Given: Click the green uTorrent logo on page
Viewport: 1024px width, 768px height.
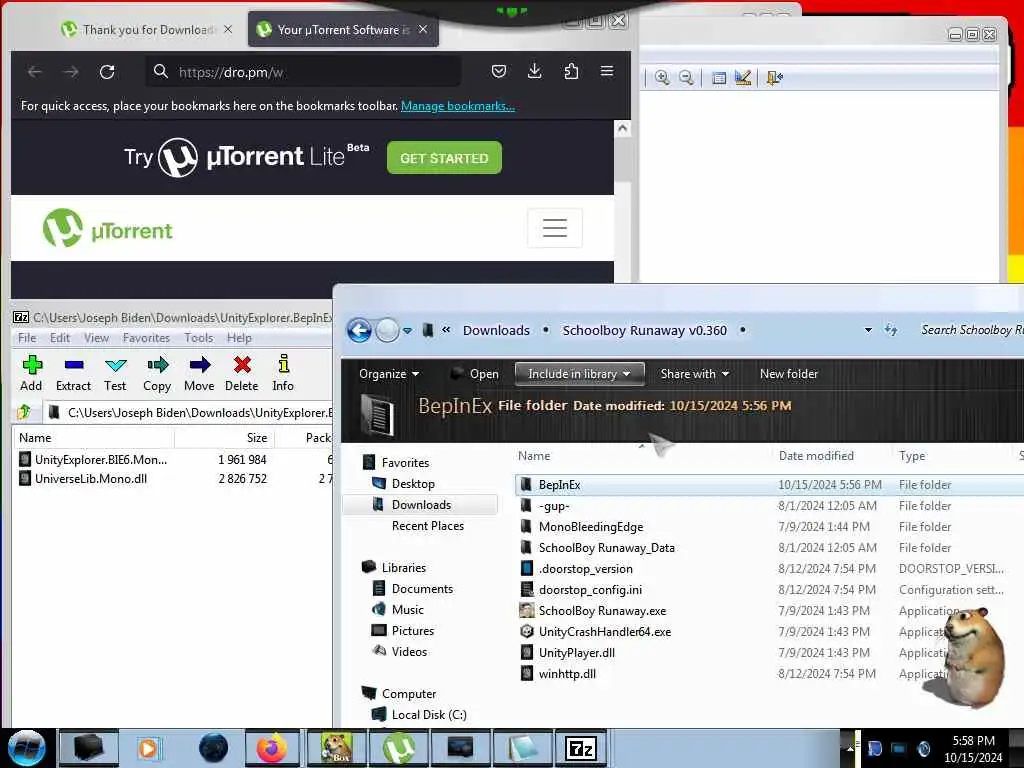Looking at the screenshot, I should 107,229.
